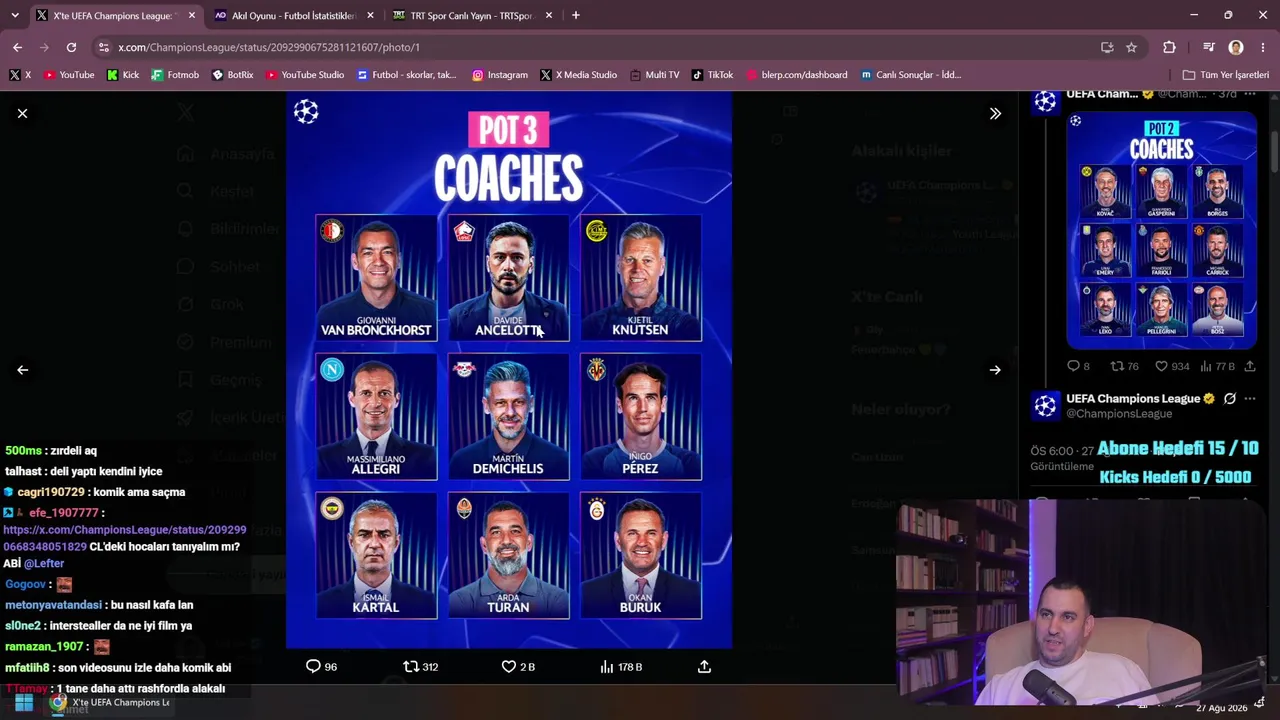Viewport: 1280px width, 720px height.
Task: Select the Chrome taskbar button
Action: click(110, 703)
